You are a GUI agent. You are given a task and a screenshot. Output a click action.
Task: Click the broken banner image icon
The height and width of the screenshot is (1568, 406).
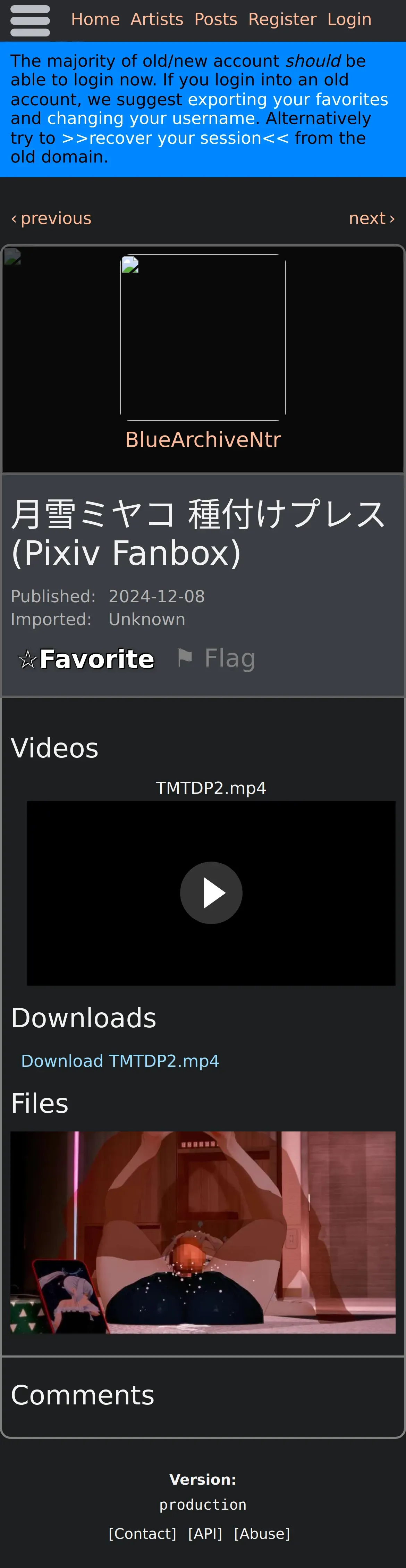point(12,256)
